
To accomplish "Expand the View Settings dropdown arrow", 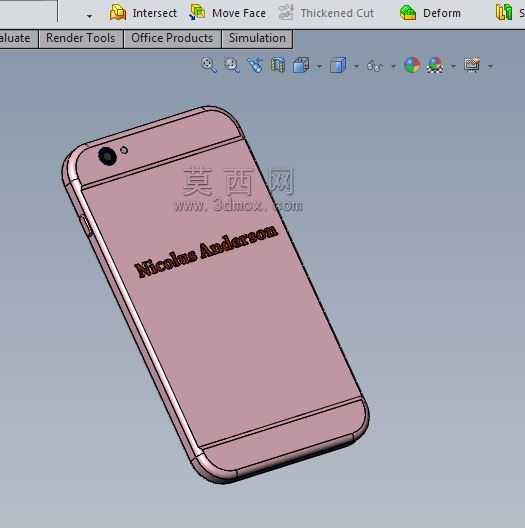I will tap(490, 66).
